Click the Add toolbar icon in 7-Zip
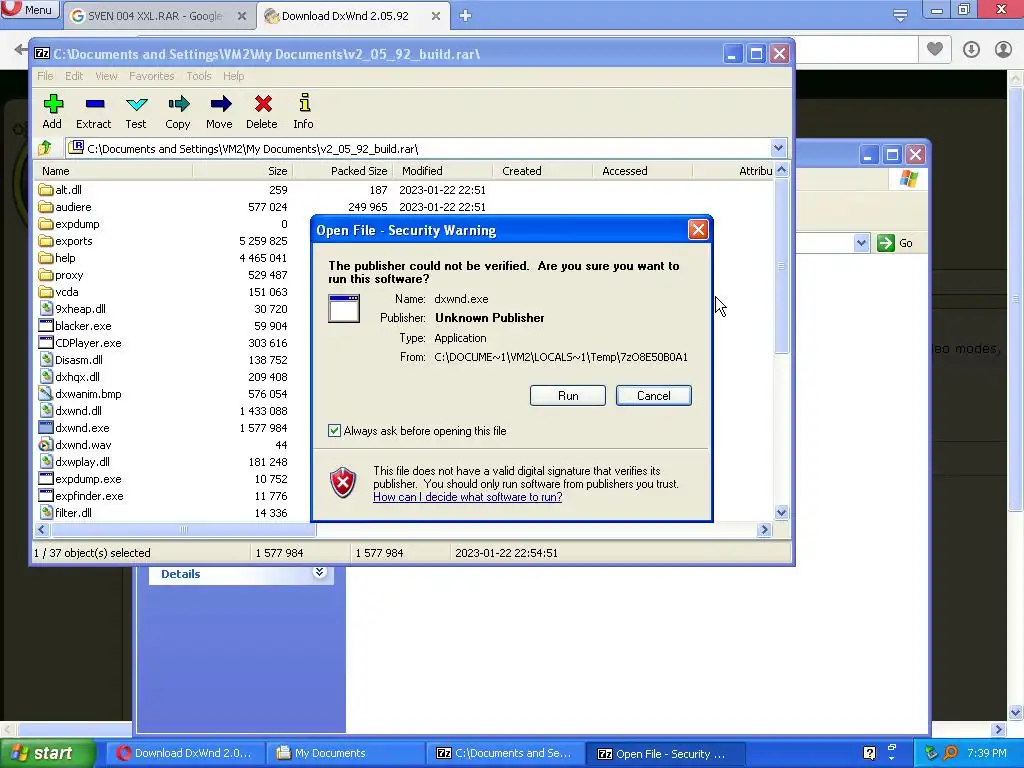The image size is (1024, 768). (53, 104)
